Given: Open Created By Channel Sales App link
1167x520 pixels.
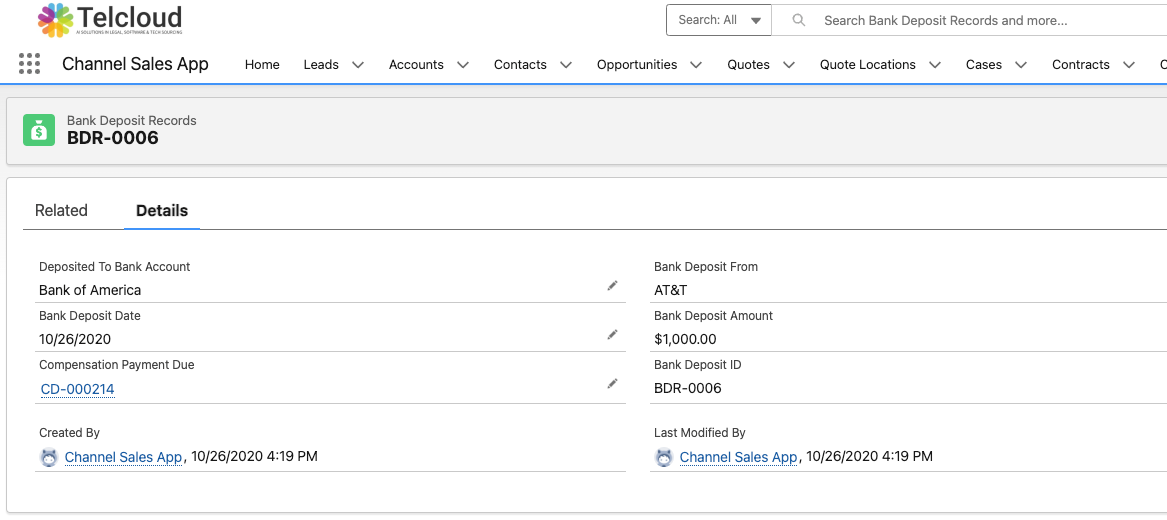Looking at the screenshot, I should pyautogui.click(x=124, y=457).
